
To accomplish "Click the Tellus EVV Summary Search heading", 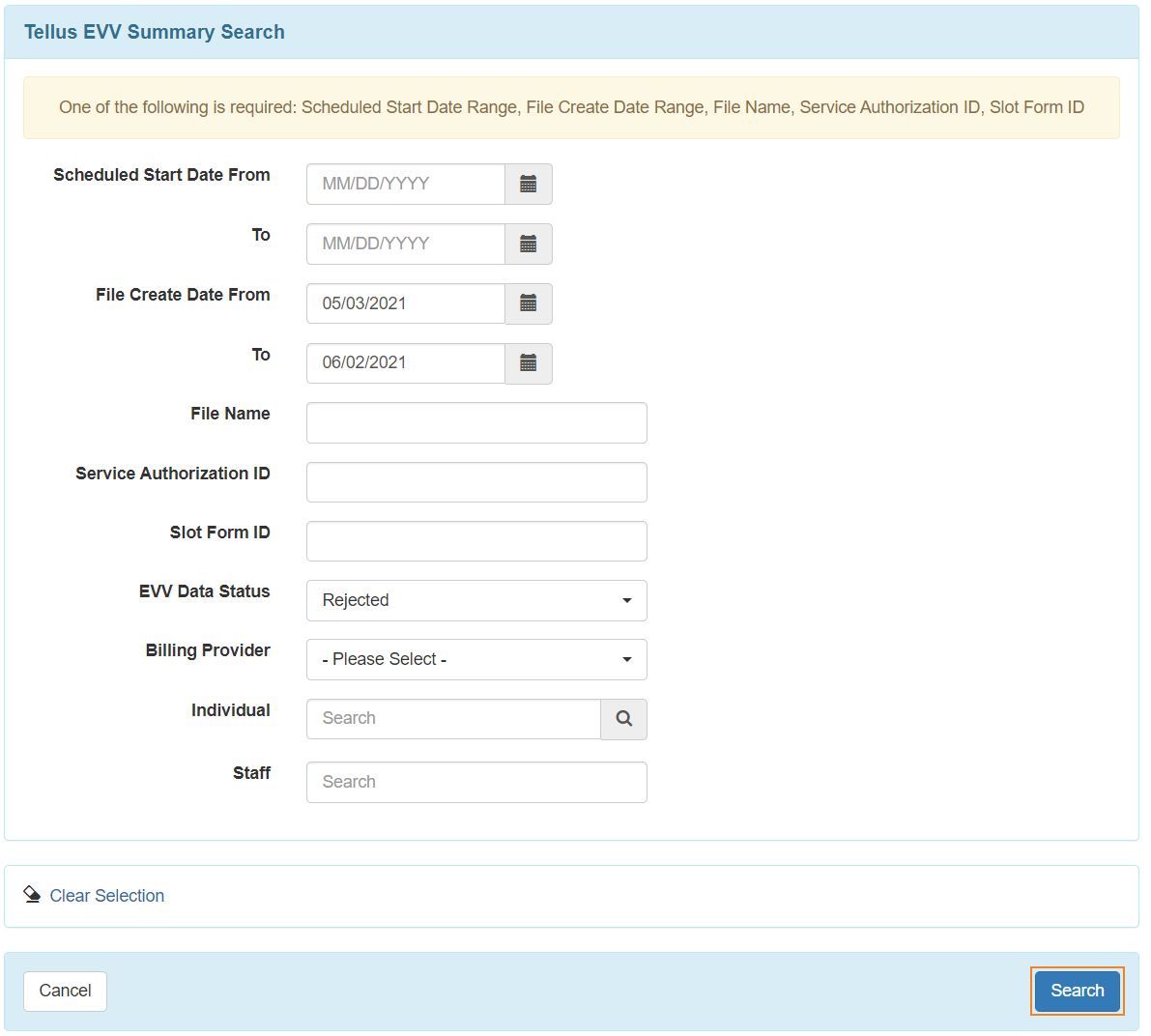I will [x=155, y=32].
